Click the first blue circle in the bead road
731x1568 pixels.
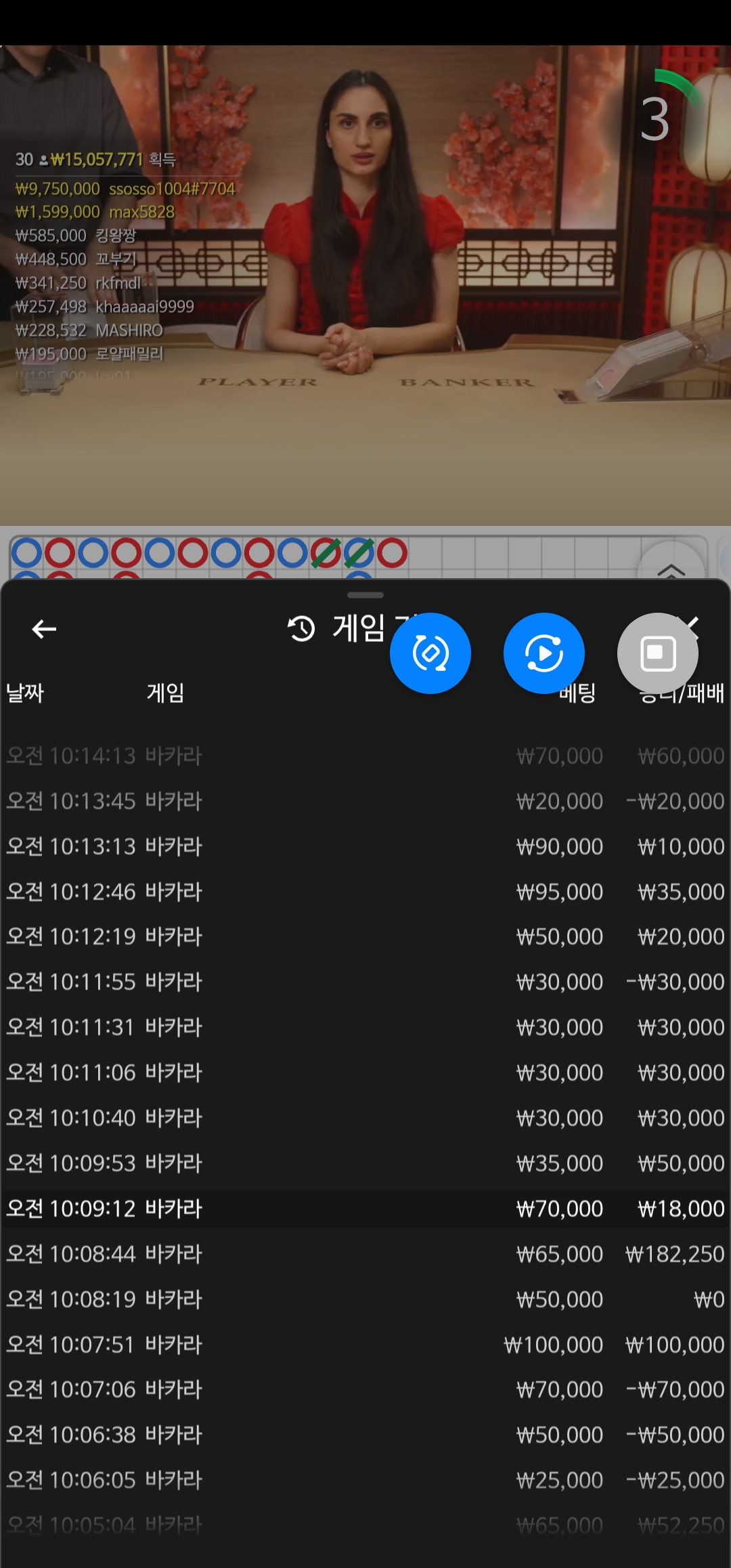click(x=27, y=553)
